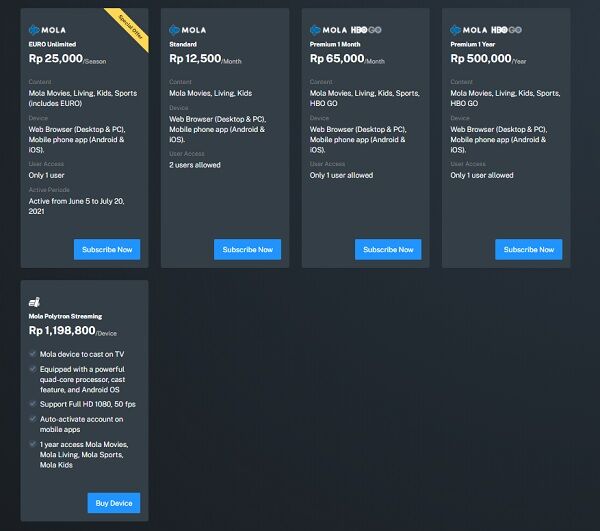
Task: Click the 'Support Full HD 1080, 50 fps' text
Action: pyautogui.click(x=88, y=404)
